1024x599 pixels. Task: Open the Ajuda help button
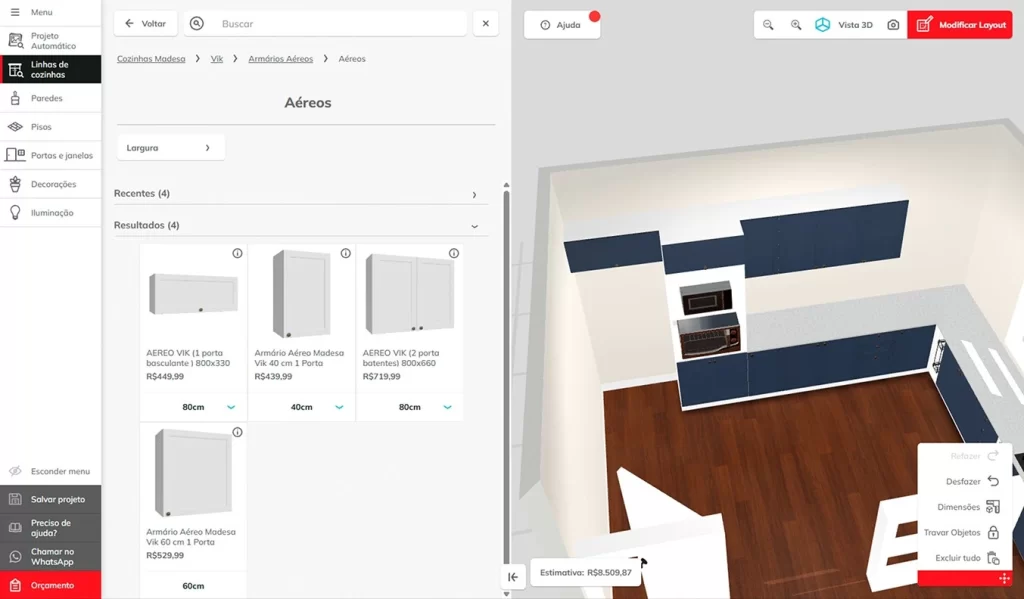562,25
